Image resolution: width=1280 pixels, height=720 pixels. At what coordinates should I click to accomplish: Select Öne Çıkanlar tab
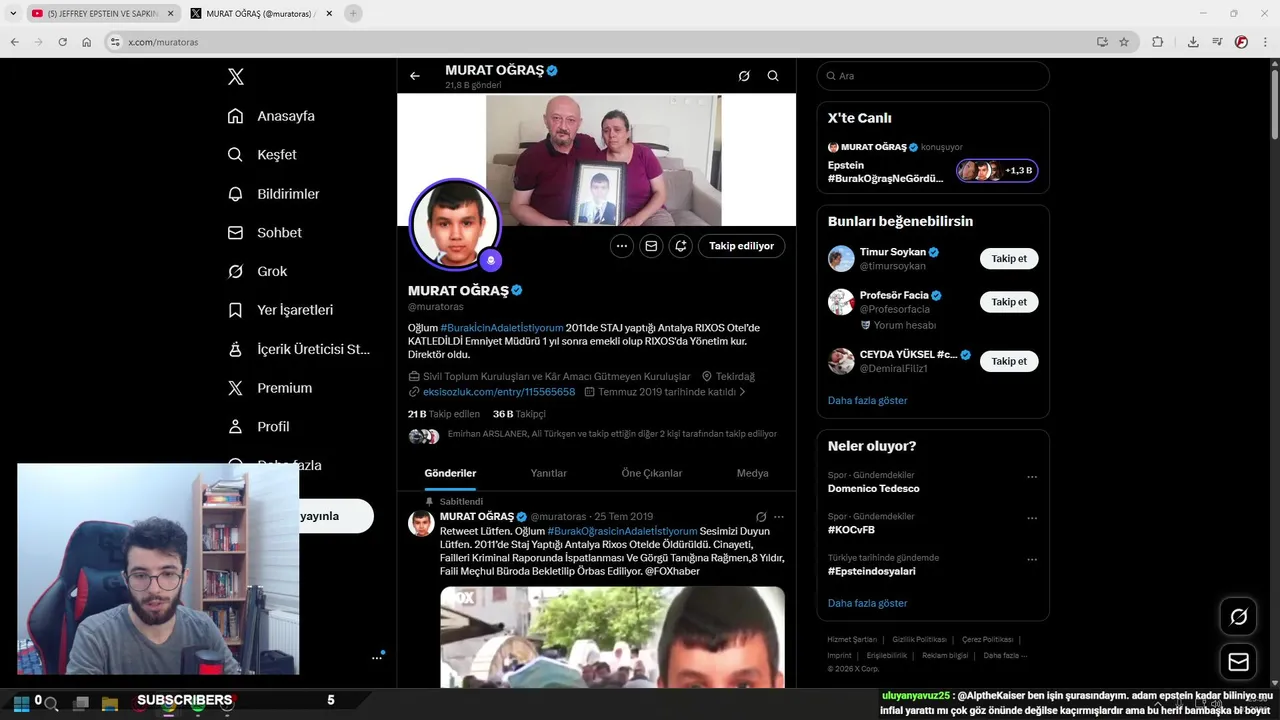click(652, 473)
